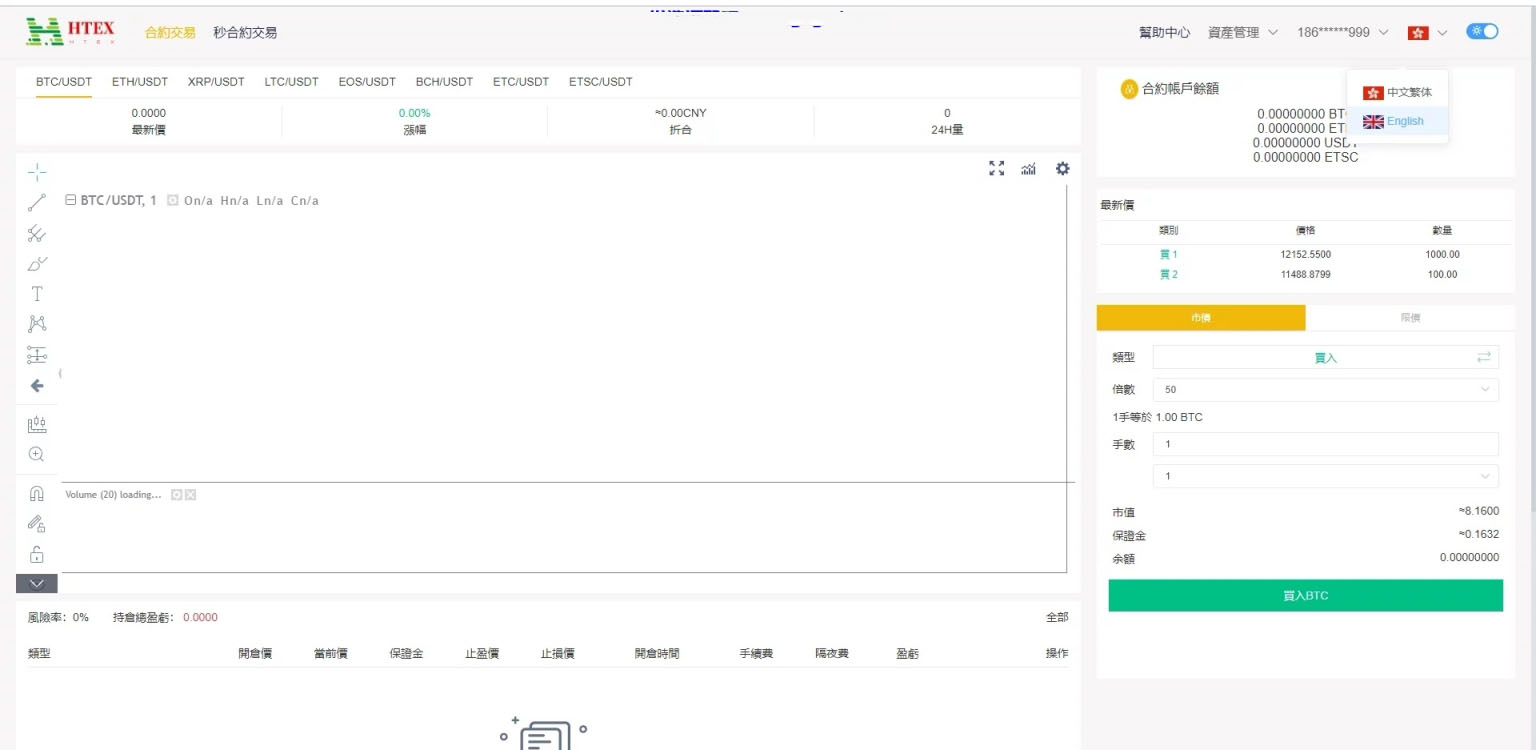The height and width of the screenshot is (750, 1536).
Task: Open the indicators icon on chart
Action: pyautogui.click(x=1028, y=169)
